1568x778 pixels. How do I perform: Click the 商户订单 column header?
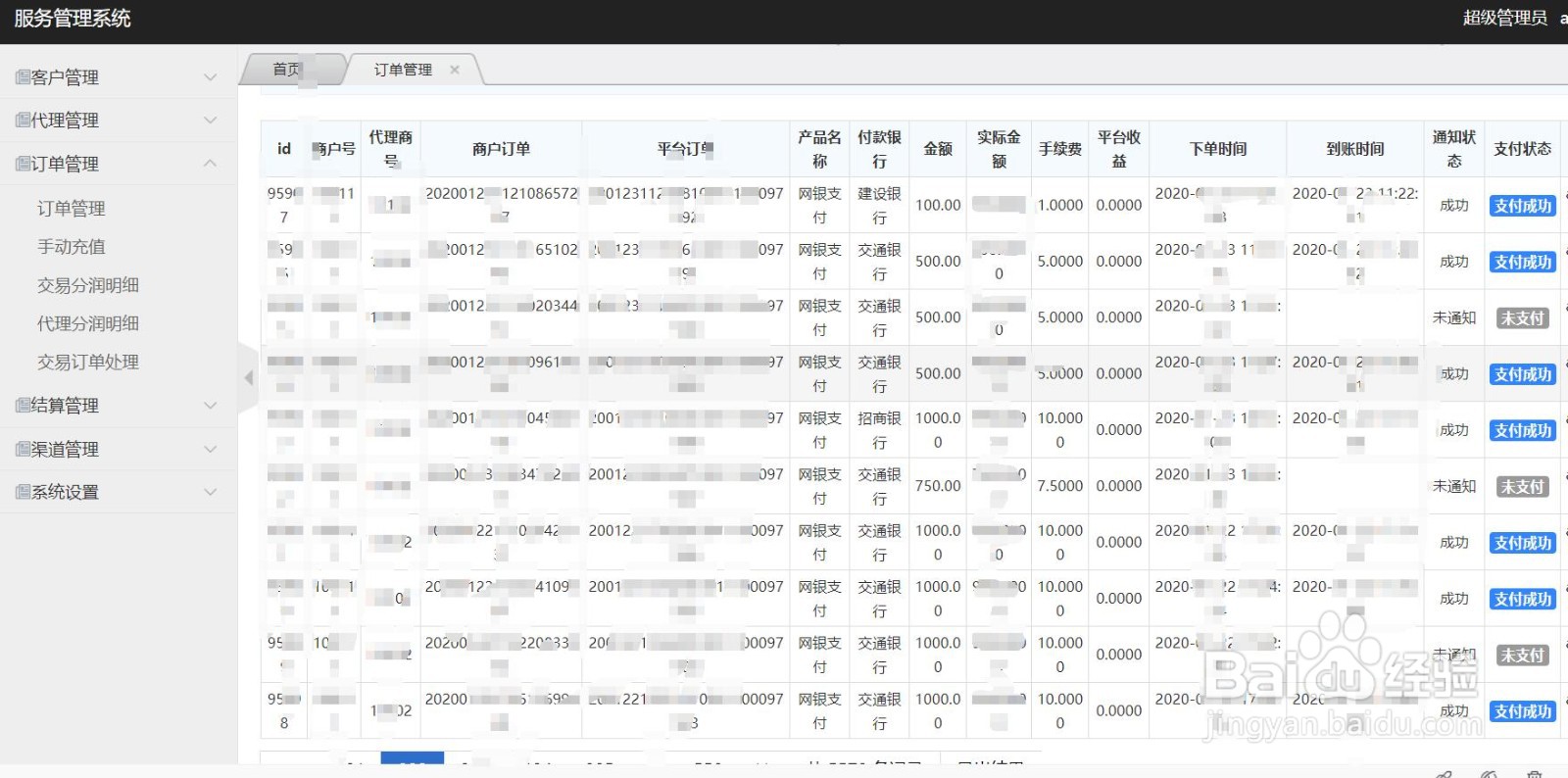(x=501, y=149)
